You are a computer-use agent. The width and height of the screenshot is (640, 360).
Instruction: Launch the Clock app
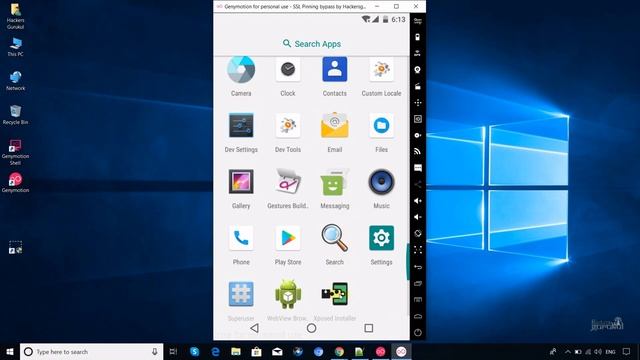pyautogui.click(x=288, y=70)
